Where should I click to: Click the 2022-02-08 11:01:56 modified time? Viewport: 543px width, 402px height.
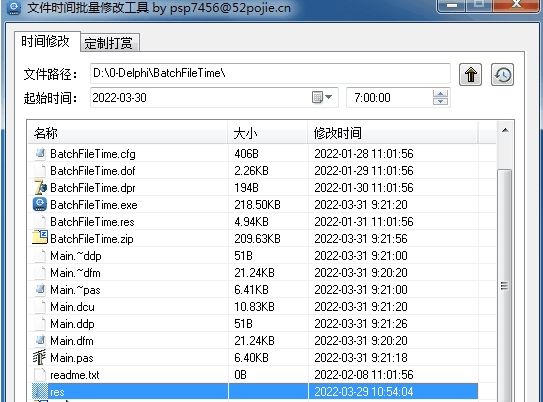pyautogui.click(x=364, y=375)
